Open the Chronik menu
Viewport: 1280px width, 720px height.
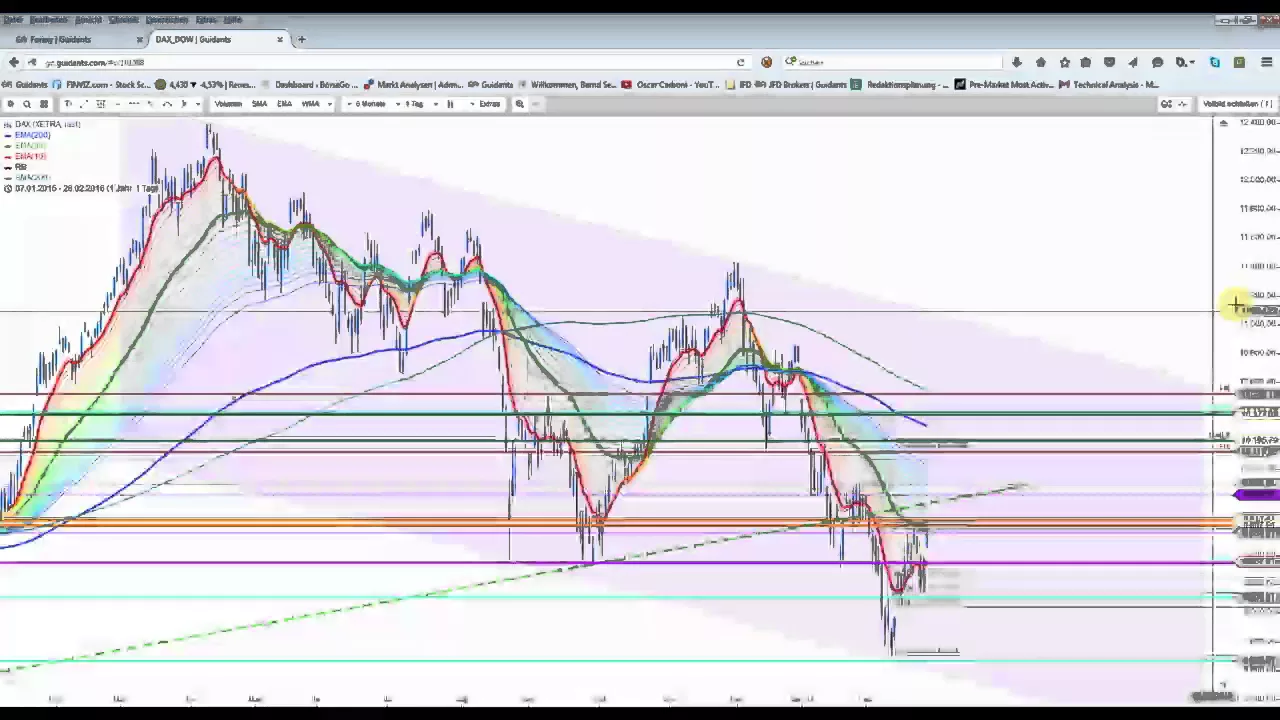coord(123,19)
